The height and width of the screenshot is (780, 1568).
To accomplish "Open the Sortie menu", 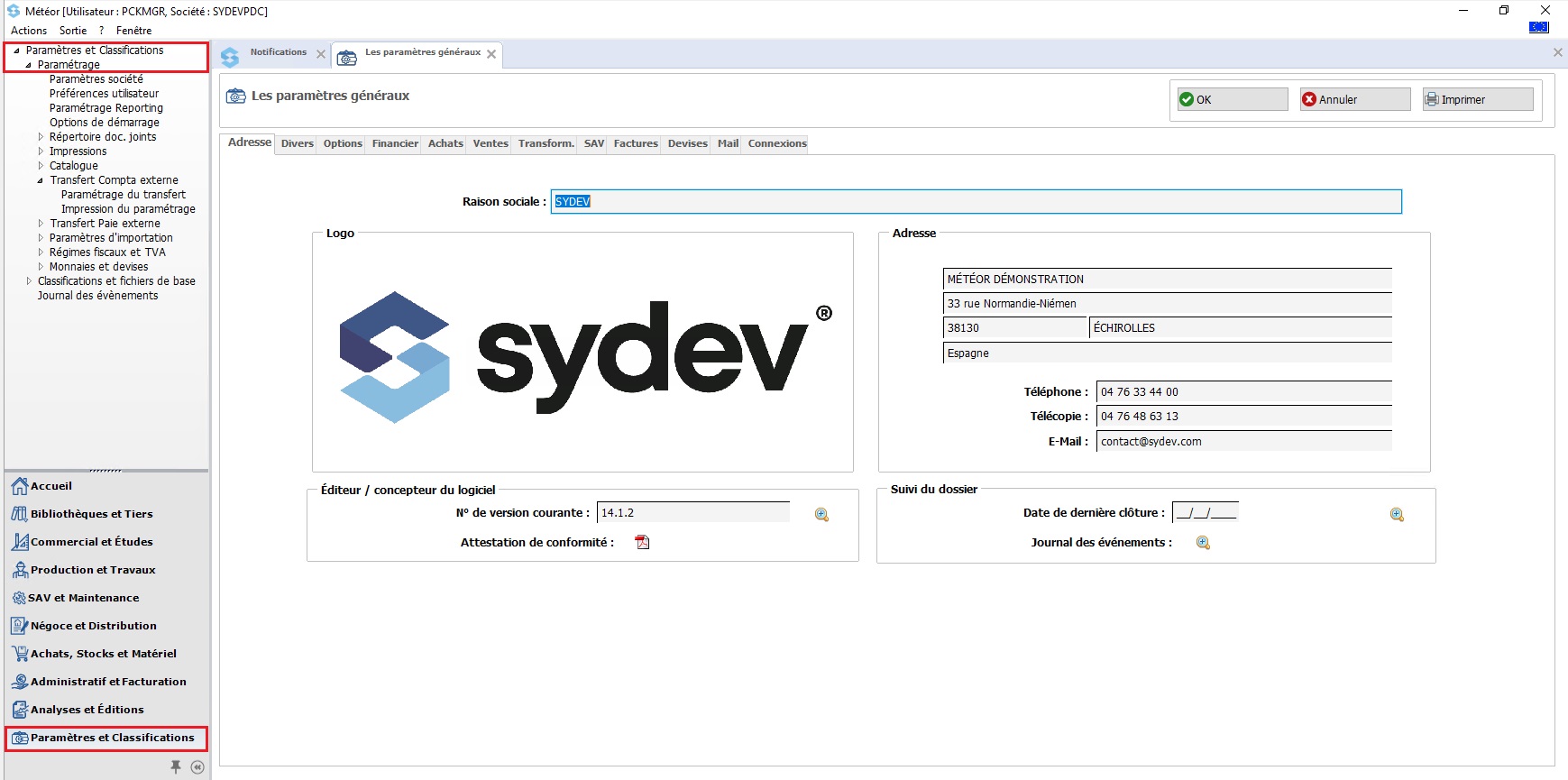I will click(x=73, y=31).
